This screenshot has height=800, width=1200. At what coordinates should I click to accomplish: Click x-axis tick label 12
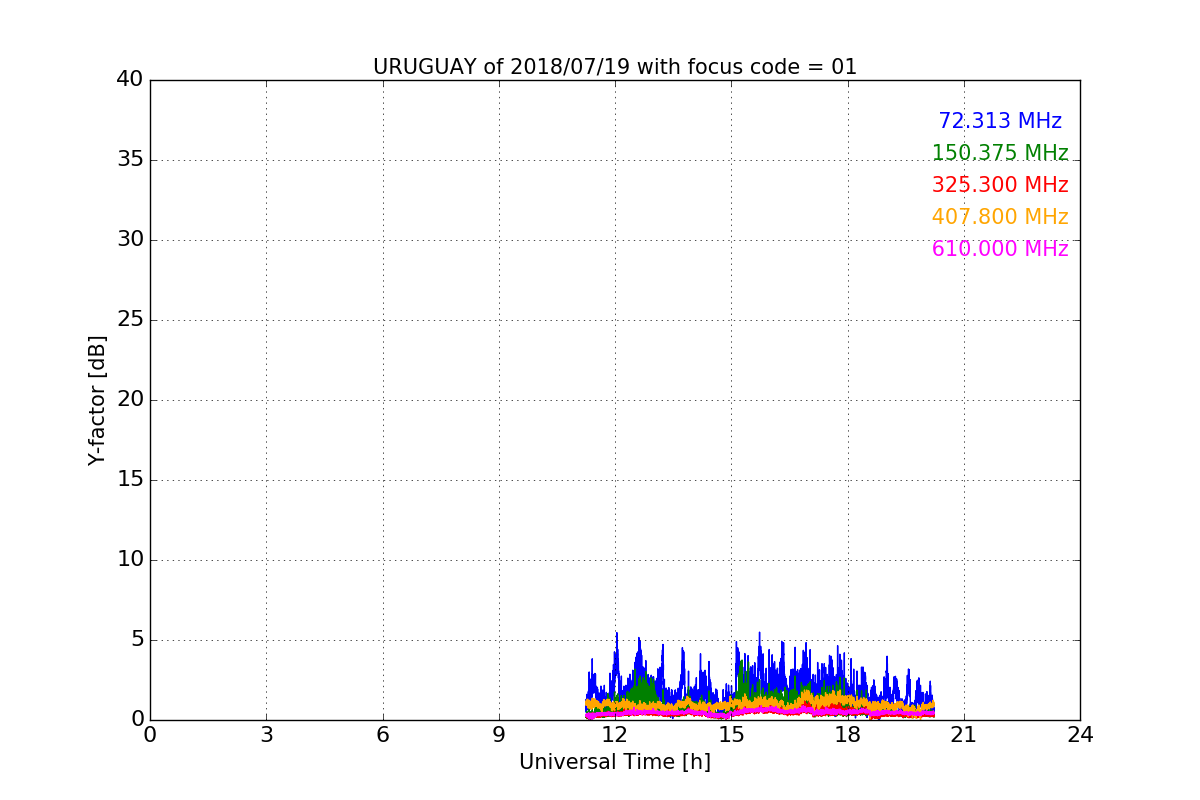pos(615,735)
